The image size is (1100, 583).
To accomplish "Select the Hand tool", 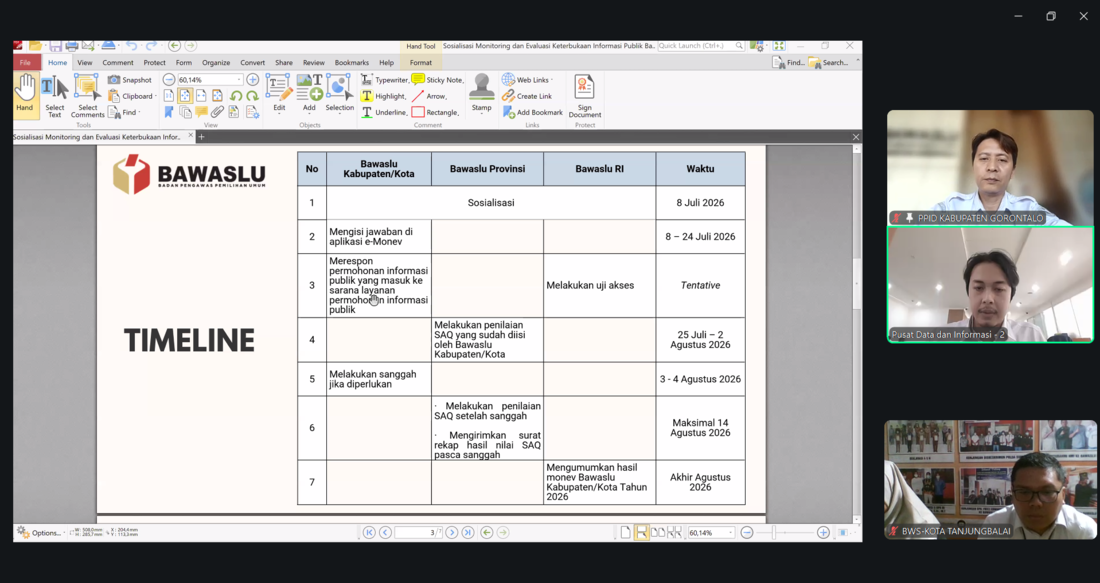I will click(25, 95).
